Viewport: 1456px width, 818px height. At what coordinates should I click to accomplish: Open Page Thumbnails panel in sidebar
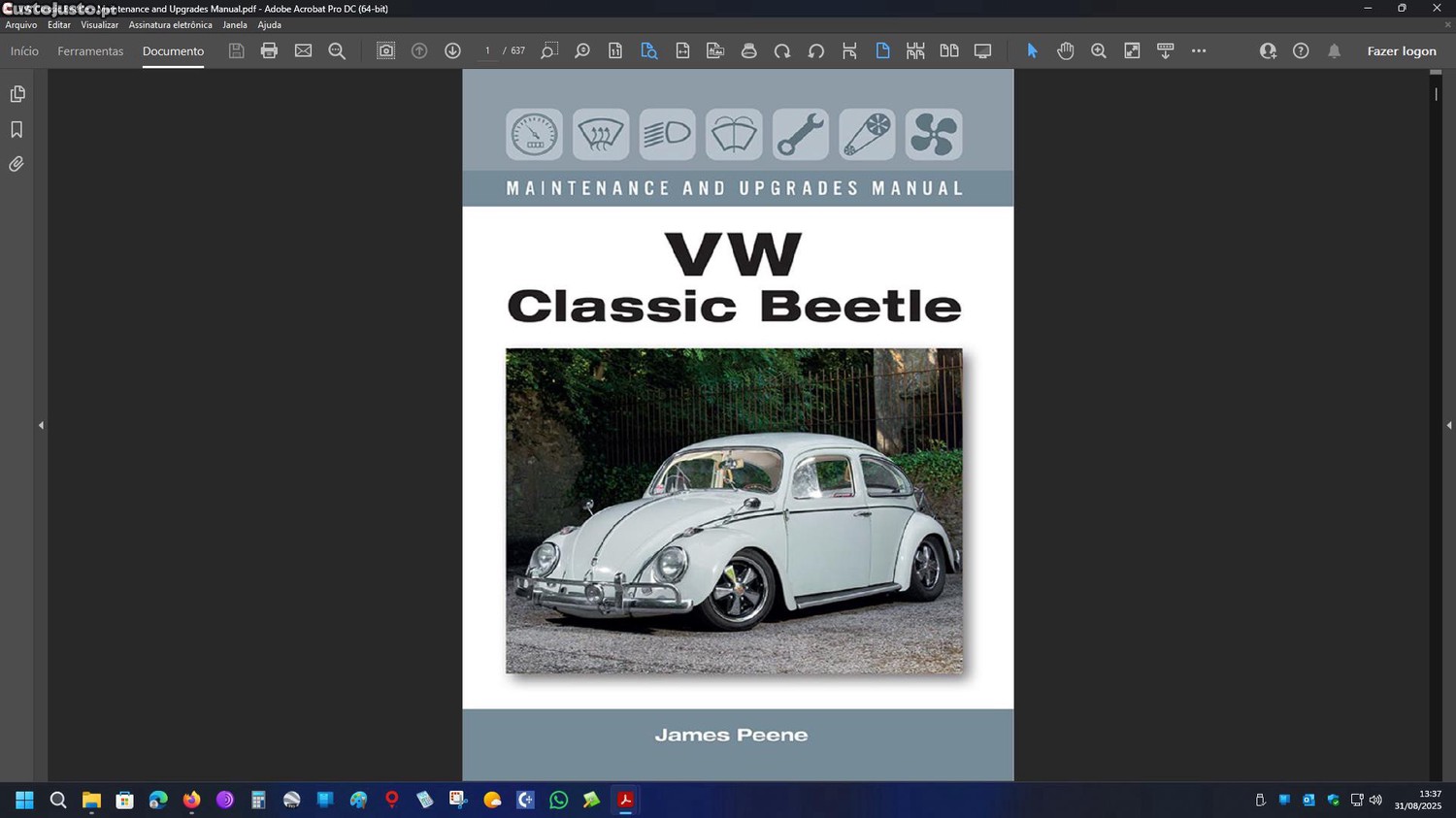pos(17,94)
